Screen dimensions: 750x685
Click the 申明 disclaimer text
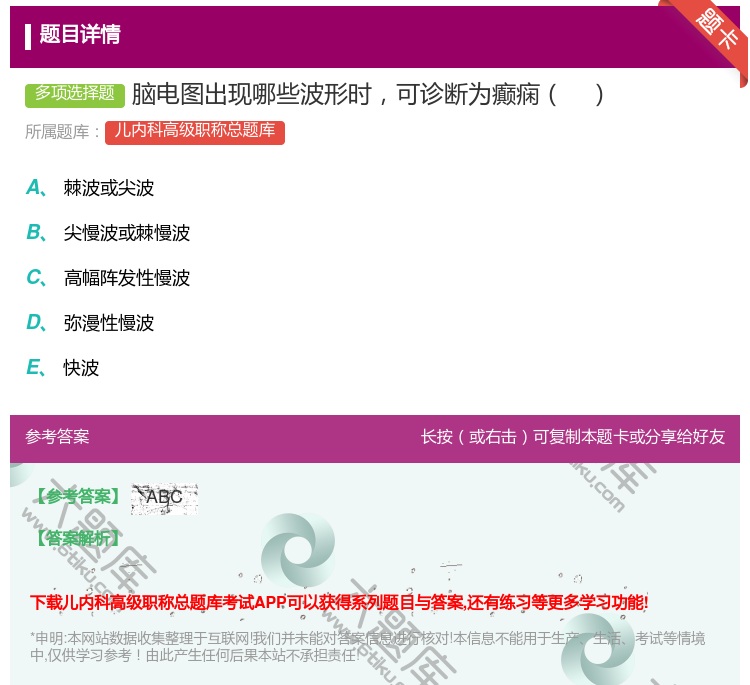(367, 647)
